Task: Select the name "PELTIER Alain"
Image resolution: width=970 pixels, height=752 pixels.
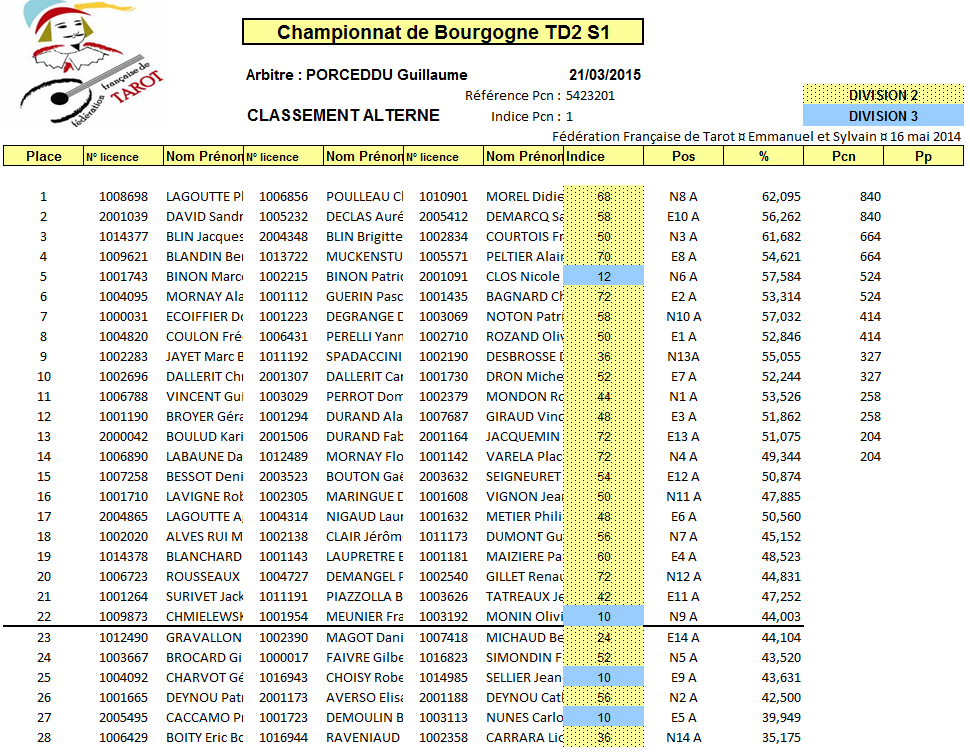Action: click(x=525, y=257)
